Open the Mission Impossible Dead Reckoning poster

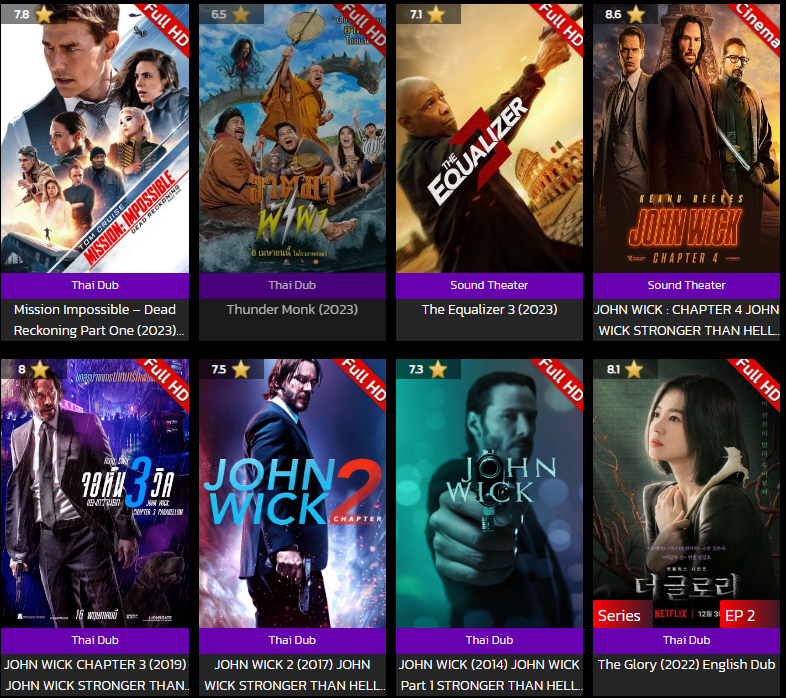95,138
